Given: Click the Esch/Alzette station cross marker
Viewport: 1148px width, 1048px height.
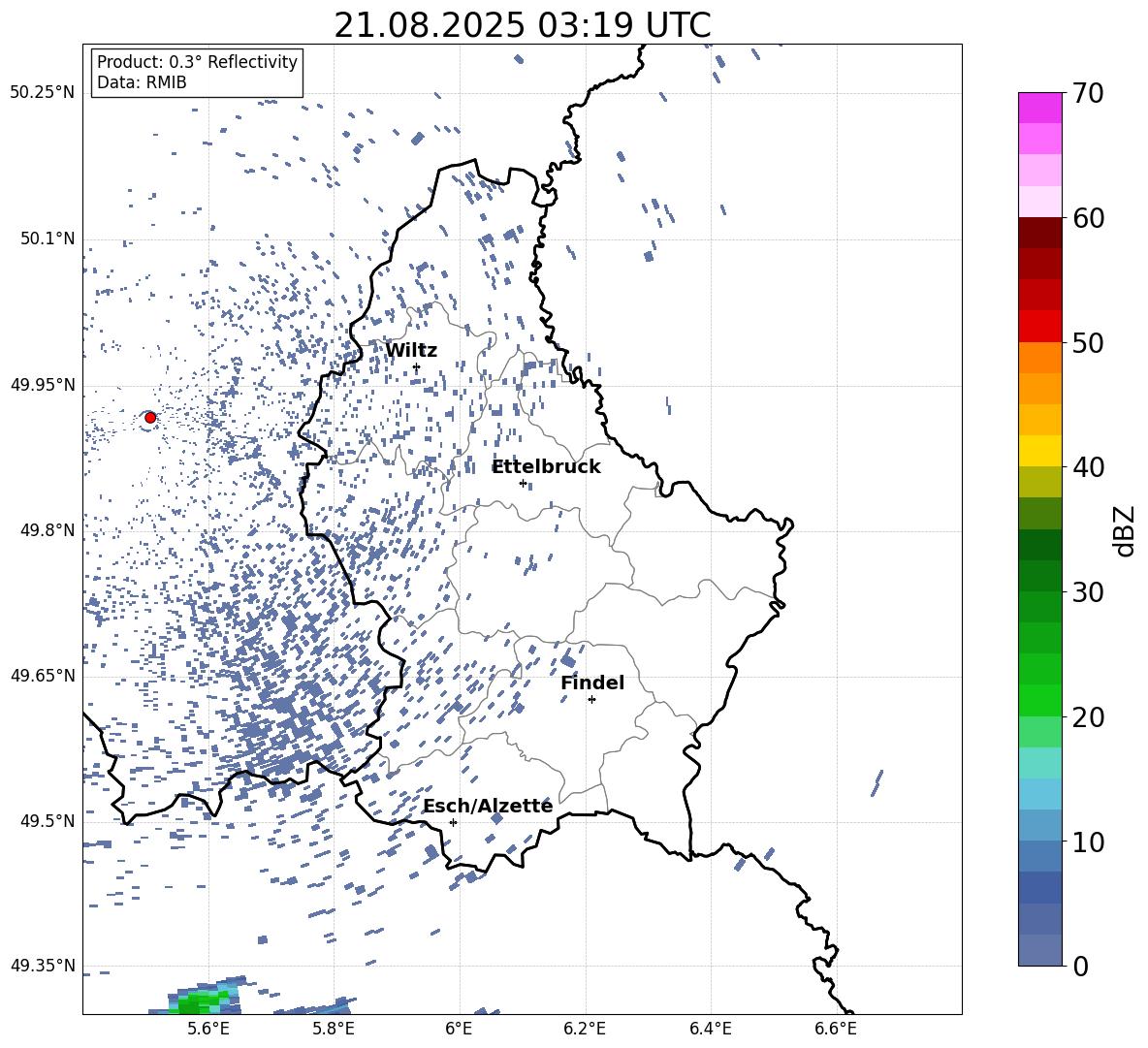Looking at the screenshot, I should (453, 822).
